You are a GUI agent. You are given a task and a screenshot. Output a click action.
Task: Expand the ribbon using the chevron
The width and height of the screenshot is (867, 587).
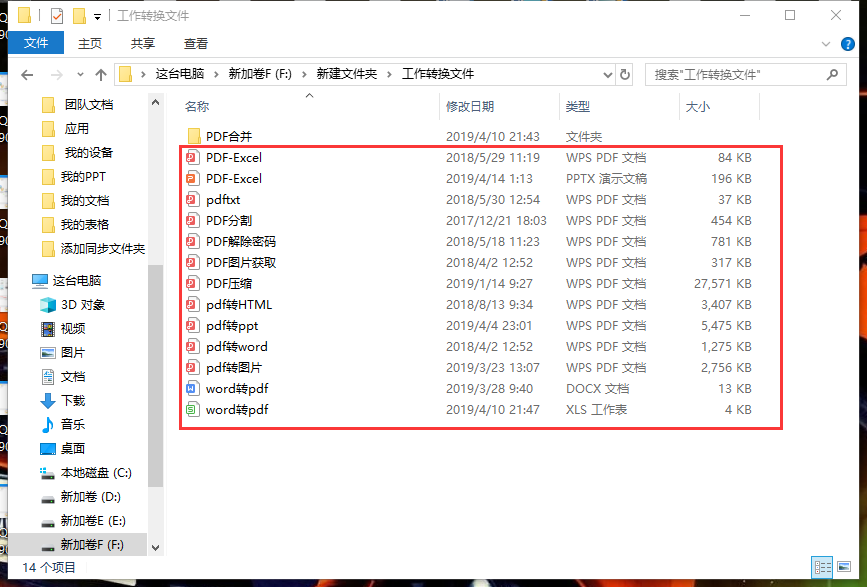(x=824, y=44)
